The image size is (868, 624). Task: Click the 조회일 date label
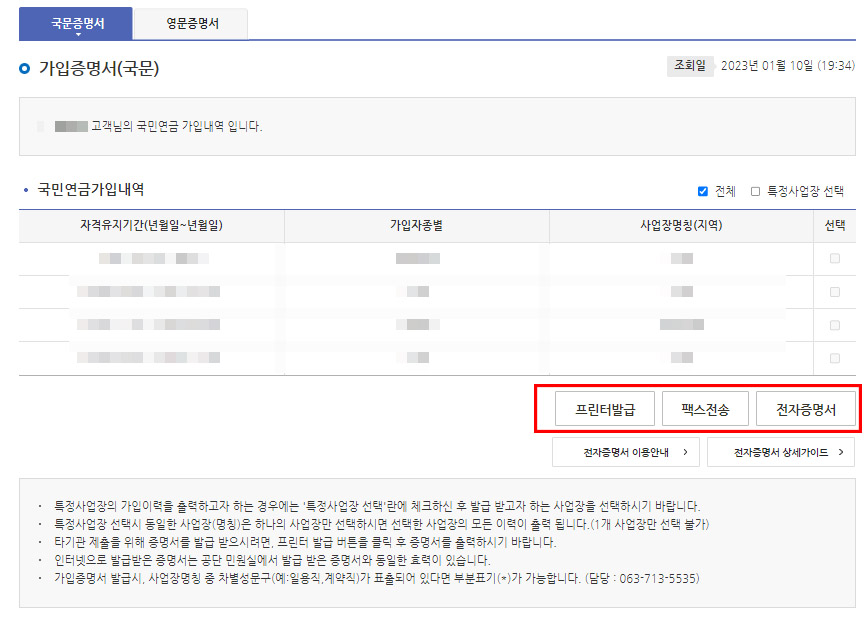tap(692, 63)
